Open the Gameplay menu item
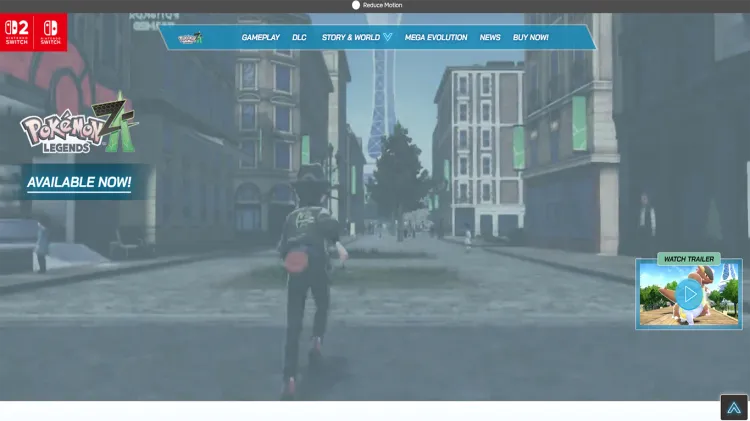 pyautogui.click(x=260, y=38)
